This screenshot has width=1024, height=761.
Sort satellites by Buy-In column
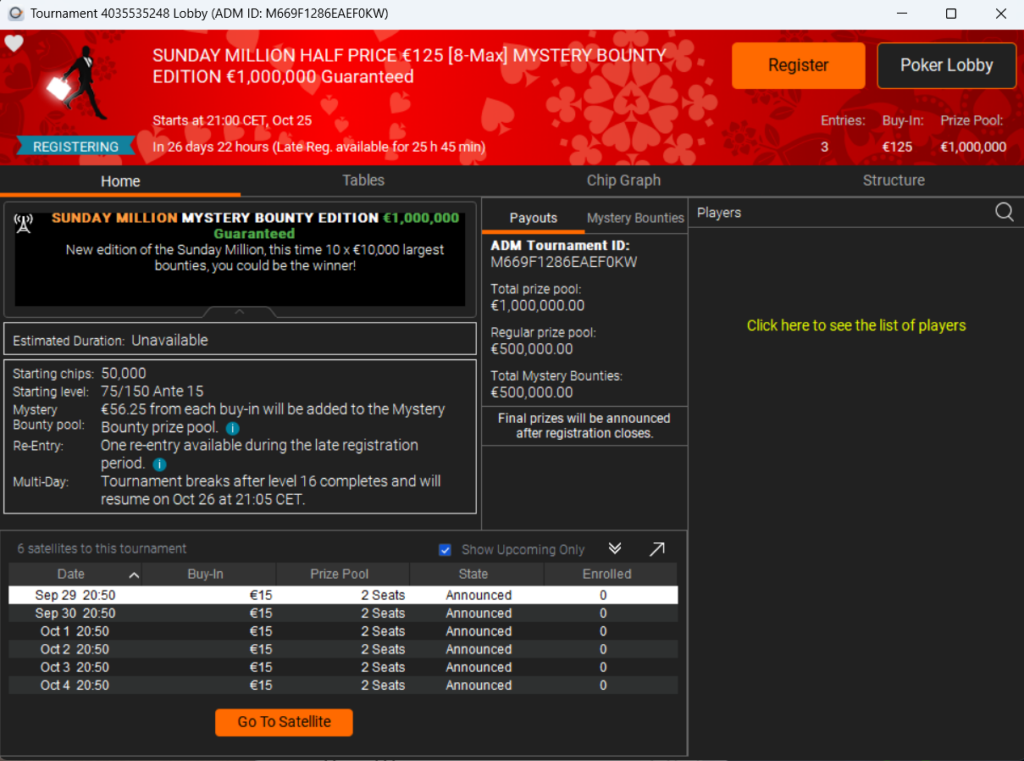(209, 574)
